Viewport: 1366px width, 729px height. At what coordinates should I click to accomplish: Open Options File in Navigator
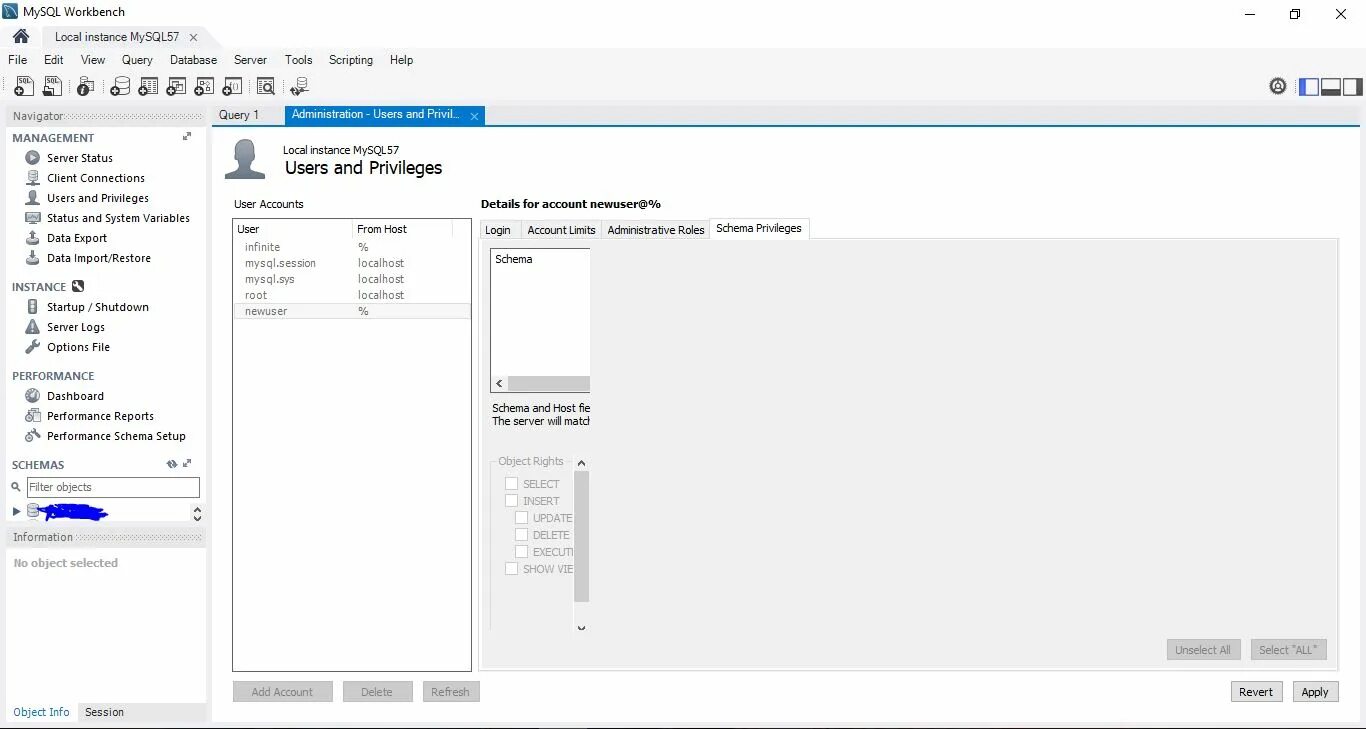[78, 347]
